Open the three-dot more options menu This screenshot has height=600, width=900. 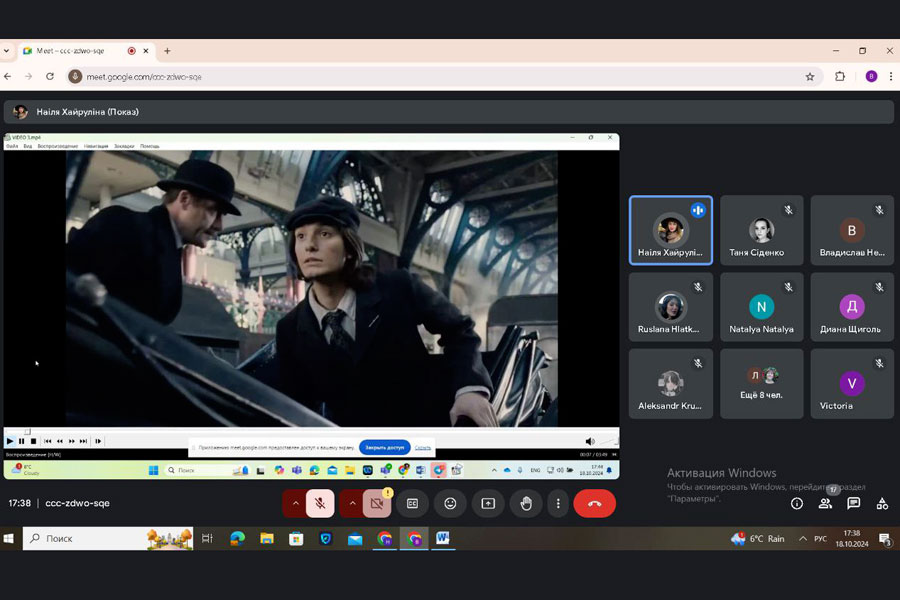(x=558, y=503)
